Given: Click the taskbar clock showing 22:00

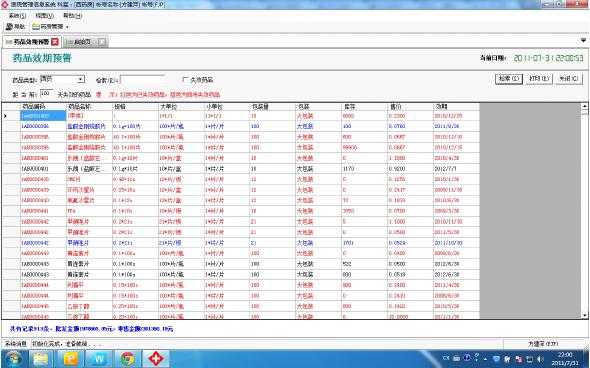Looking at the screenshot, I should [x=565, y=359].
